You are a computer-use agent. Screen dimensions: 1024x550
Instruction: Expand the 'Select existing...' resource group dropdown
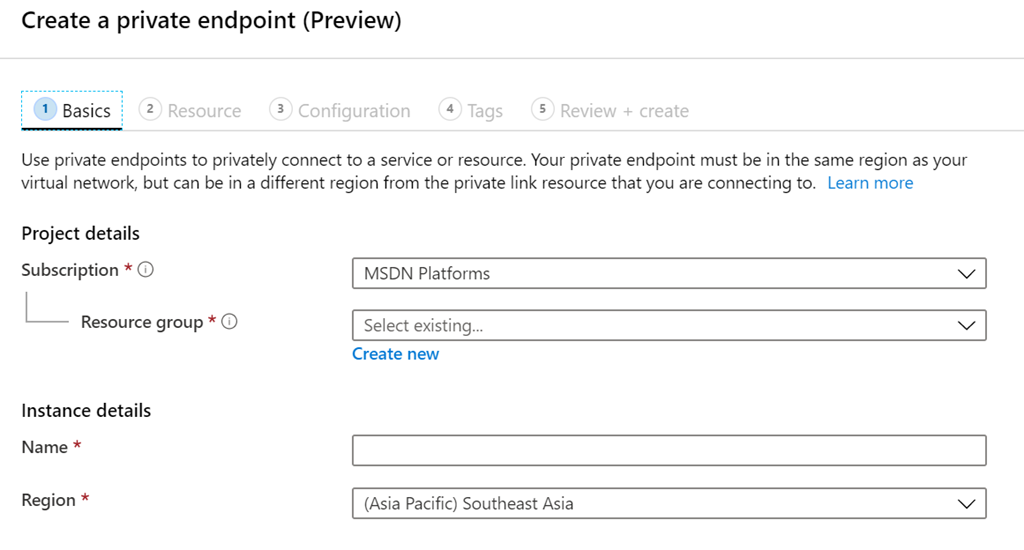pyautogui.click(x=668, y=325)
